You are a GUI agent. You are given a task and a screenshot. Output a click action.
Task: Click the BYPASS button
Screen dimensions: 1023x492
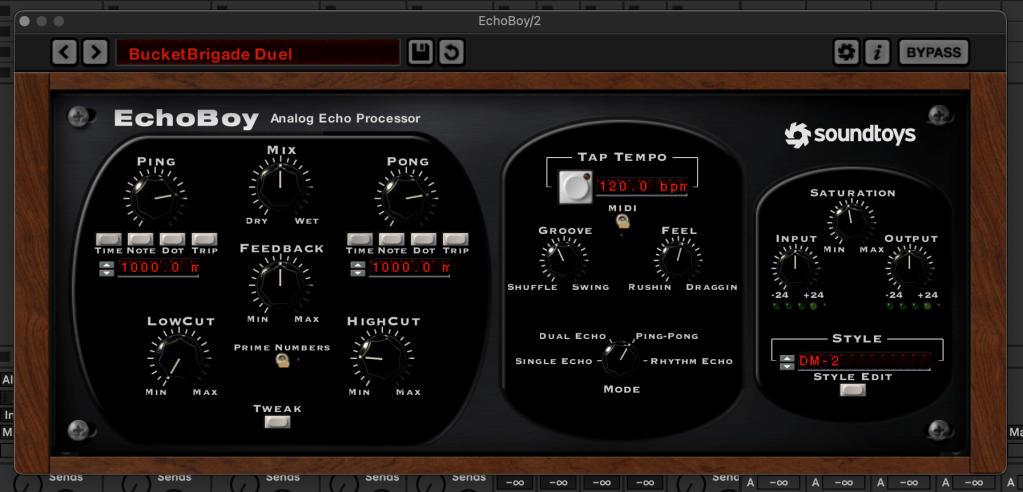coord(935,52)
